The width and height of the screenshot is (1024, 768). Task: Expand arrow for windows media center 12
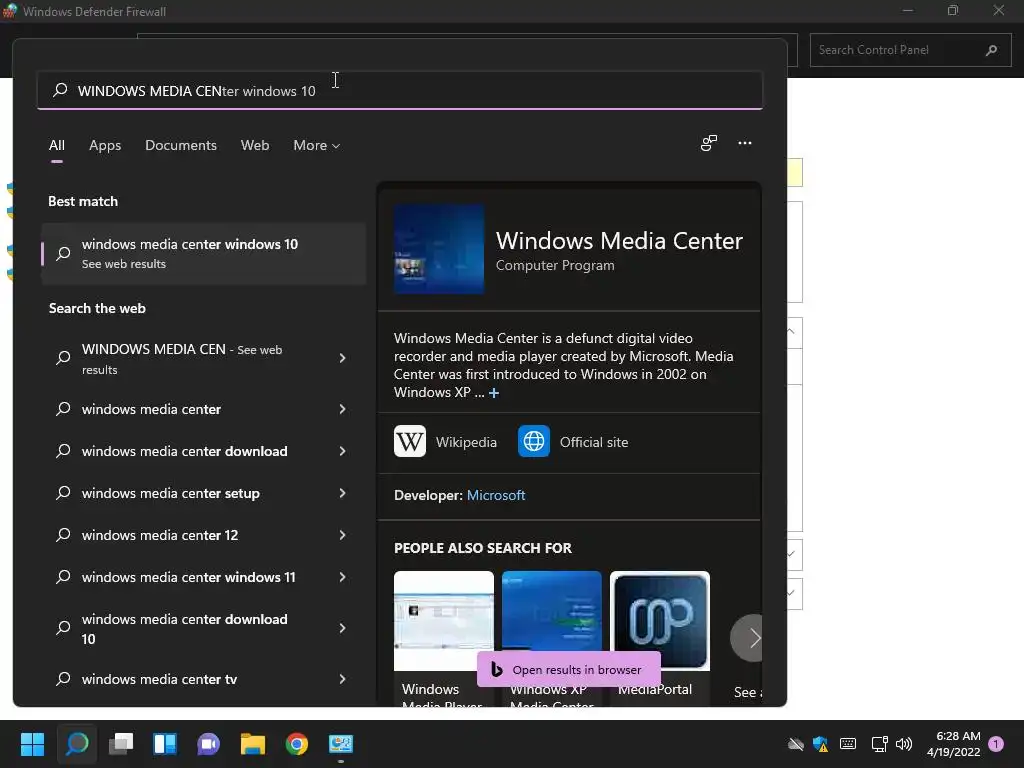click(342, 535)
